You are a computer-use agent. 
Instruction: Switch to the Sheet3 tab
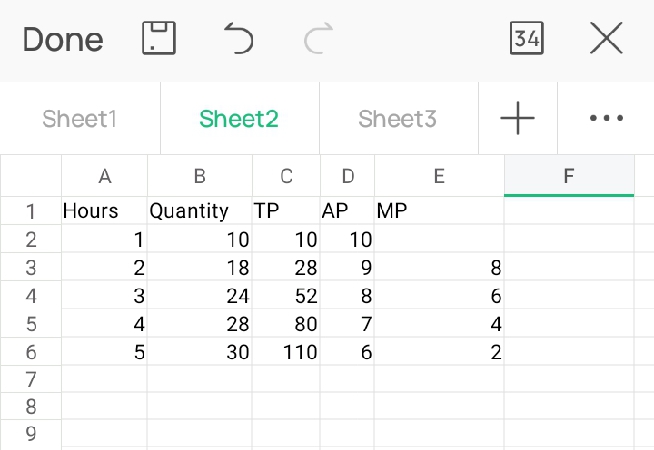click(x=398, y=119)
